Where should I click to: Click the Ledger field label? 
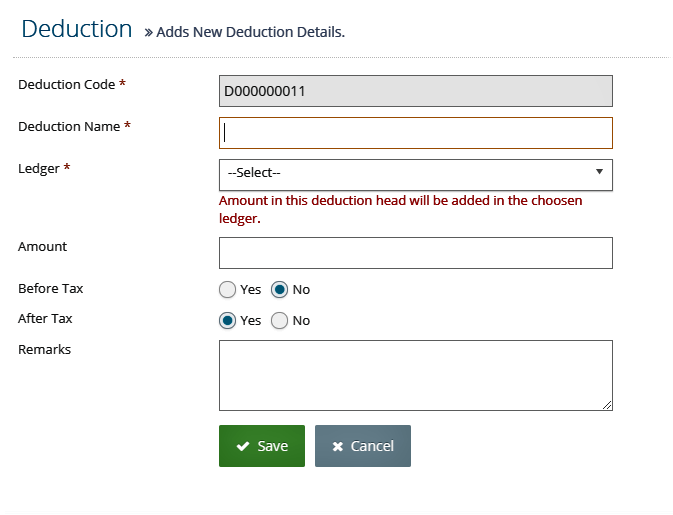(x=39, y=169)
